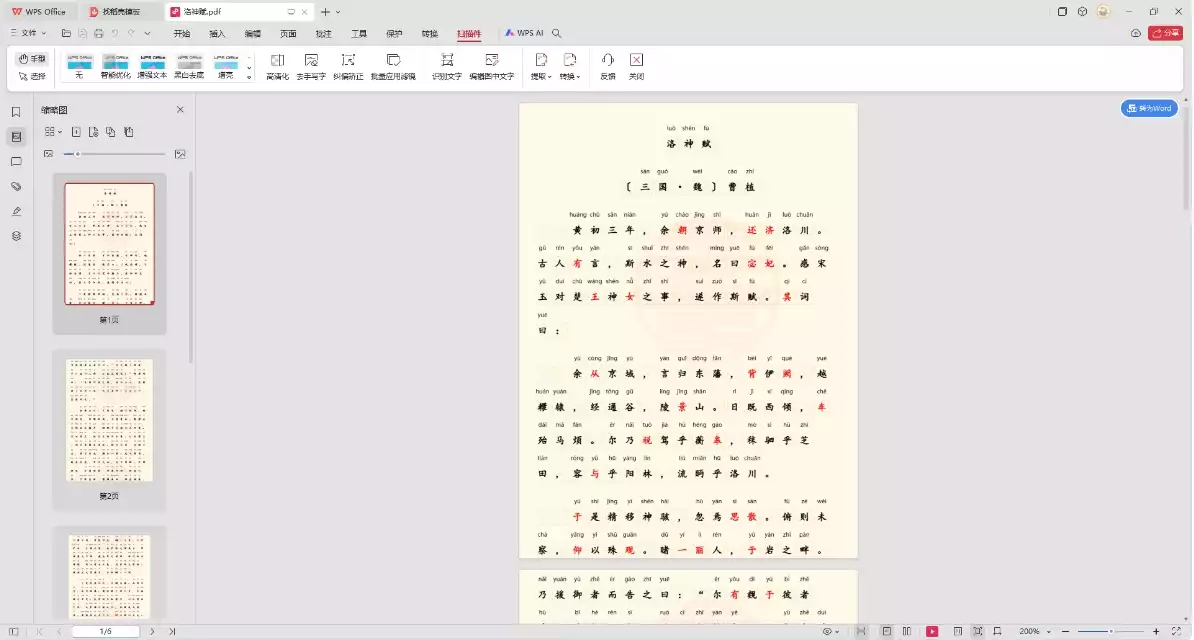
Task: Open the thumbnail grid view dropdown
Action: [x=53, y=132]
